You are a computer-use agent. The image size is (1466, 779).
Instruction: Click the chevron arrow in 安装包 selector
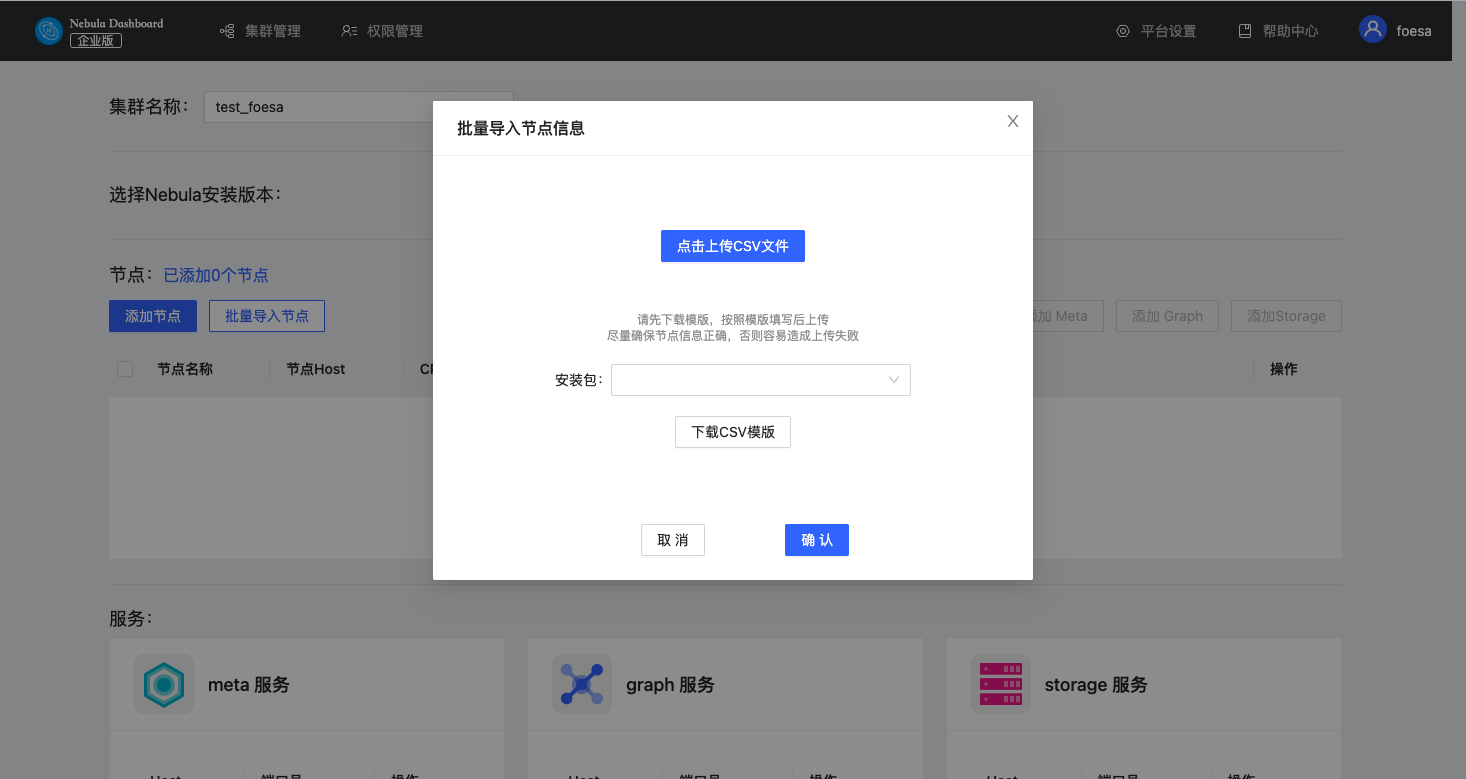pos(894,380)
